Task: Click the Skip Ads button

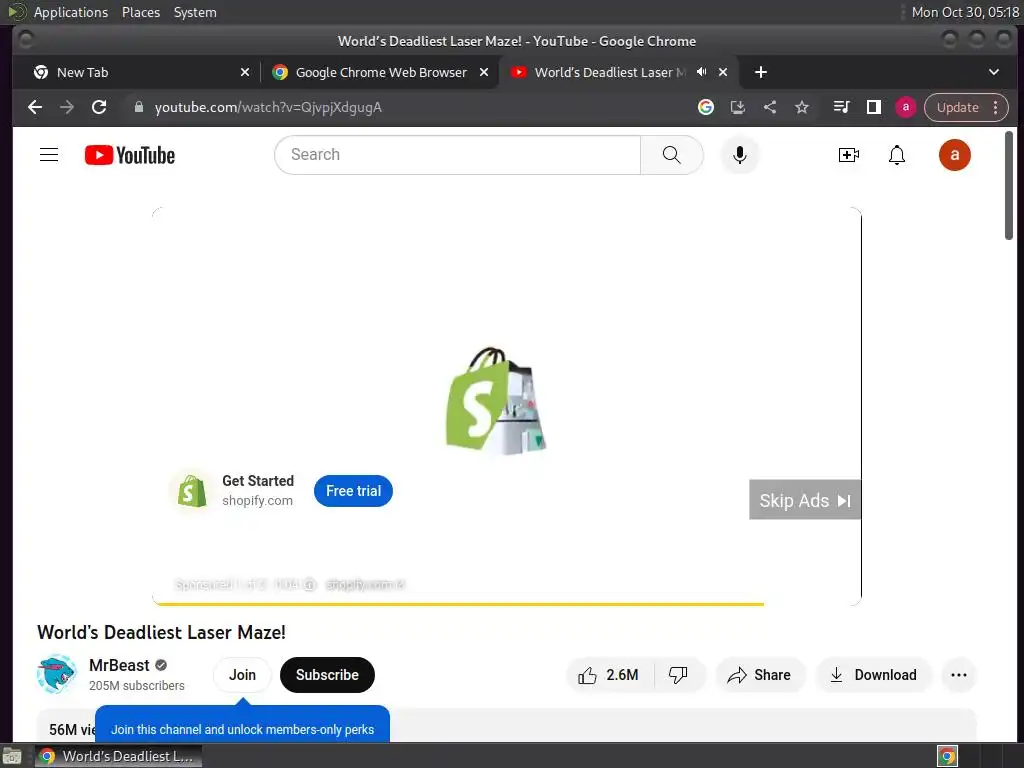Action: [x=805, y=500]
